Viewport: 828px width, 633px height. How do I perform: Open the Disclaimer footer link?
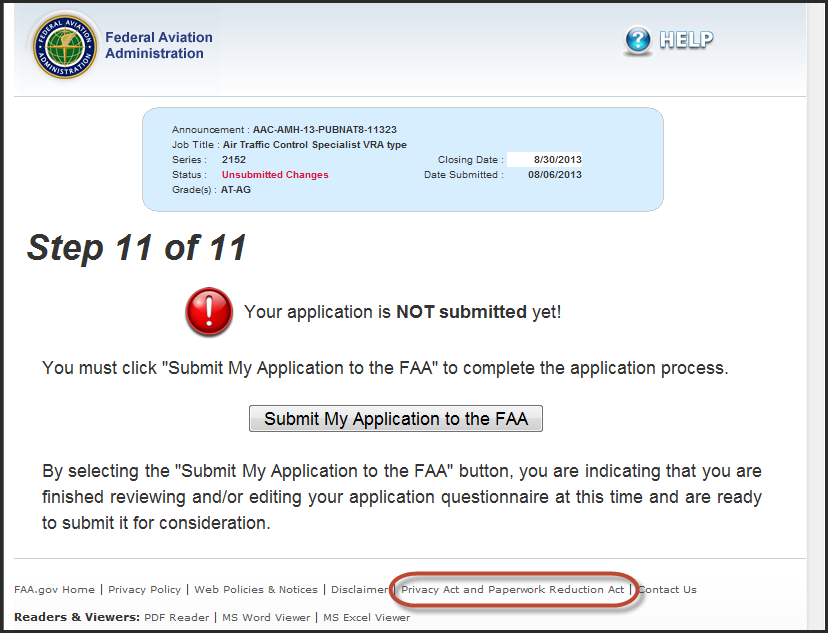pyautogui.click(x=360, y=589)
